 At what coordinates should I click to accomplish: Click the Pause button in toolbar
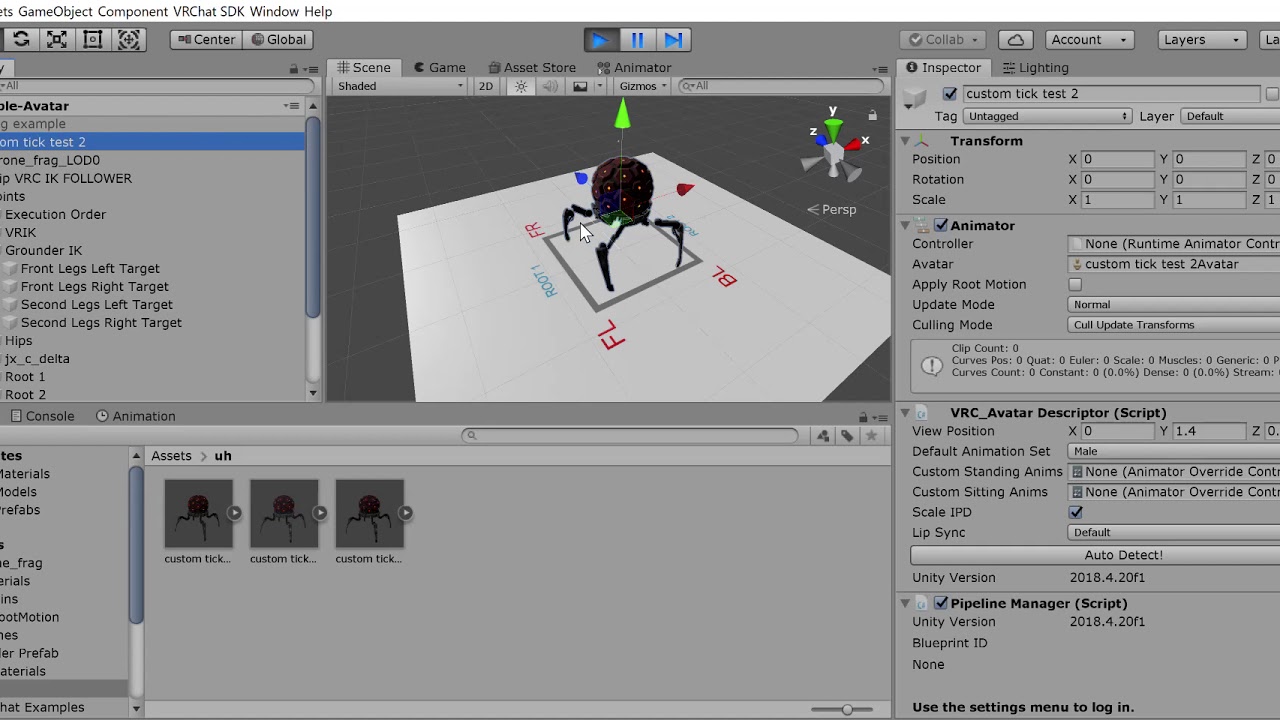(637, 40)
